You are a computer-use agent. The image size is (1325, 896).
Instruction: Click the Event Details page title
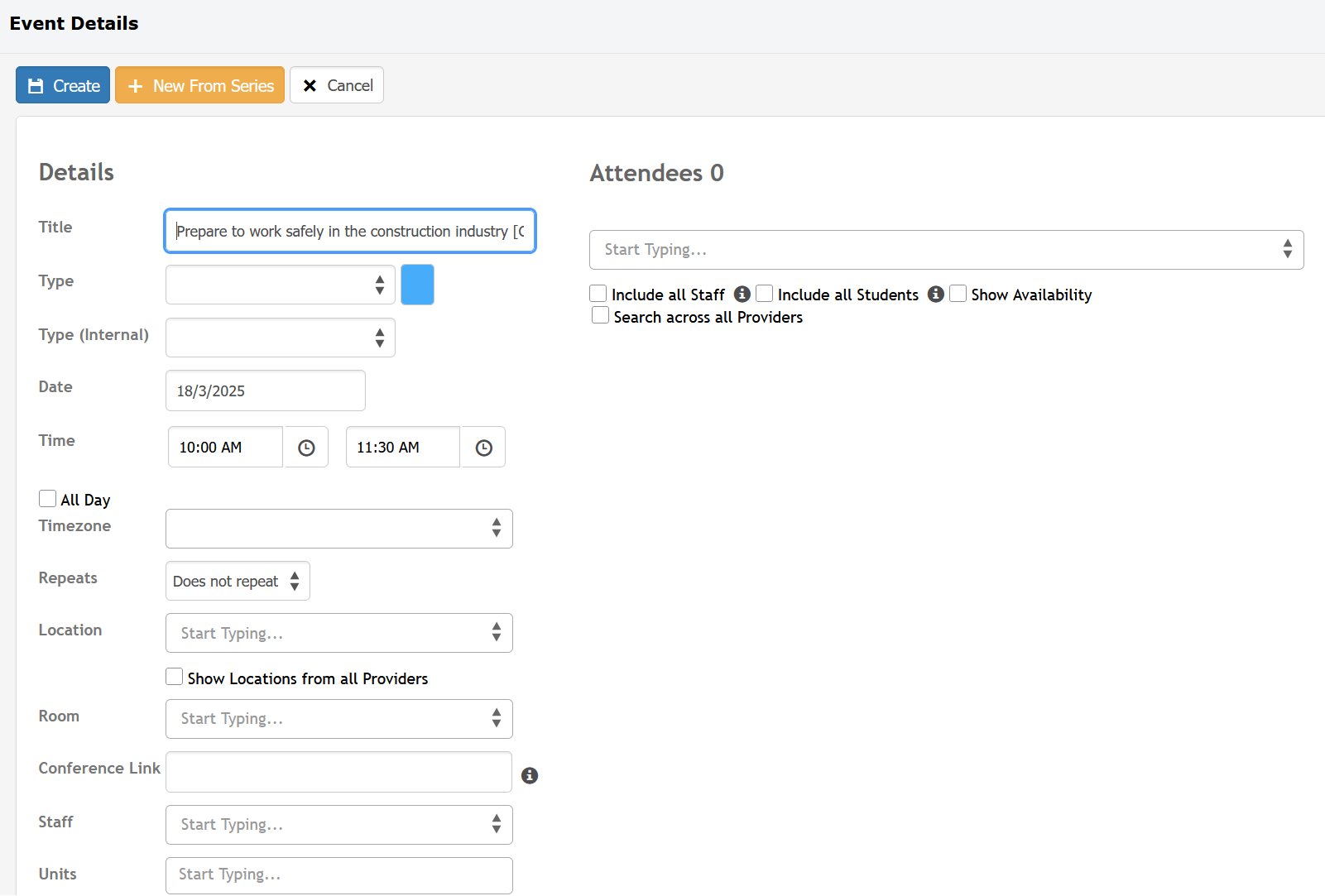[74, 23]
